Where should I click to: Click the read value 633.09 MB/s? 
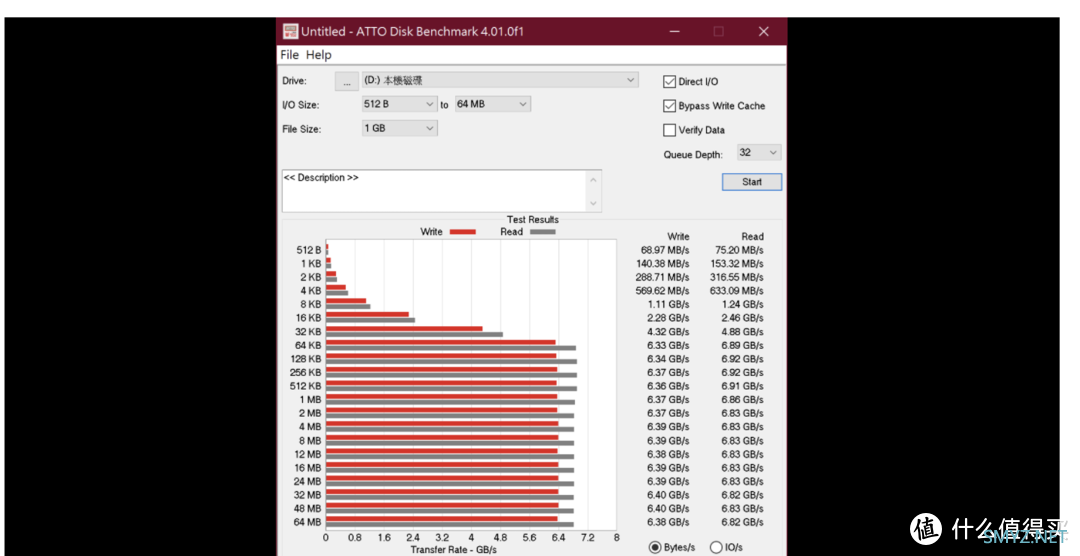[737, 291]
